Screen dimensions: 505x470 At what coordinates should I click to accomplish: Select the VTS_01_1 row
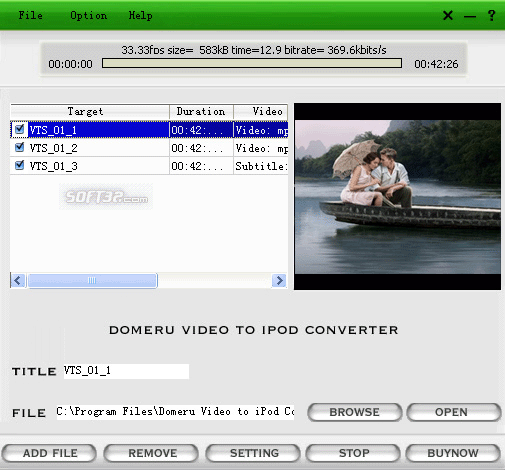(149, 130)
